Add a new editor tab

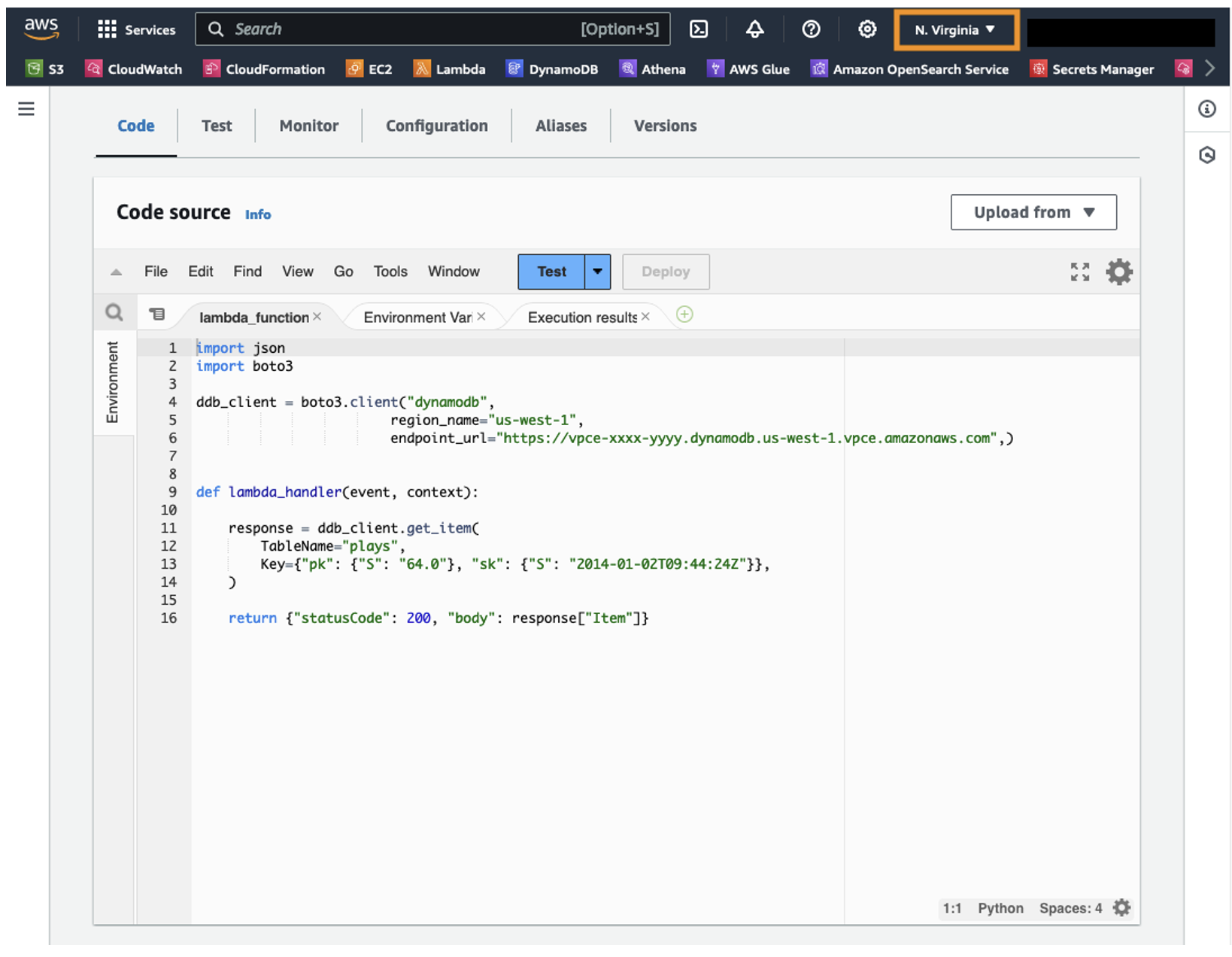pos(684,314)
